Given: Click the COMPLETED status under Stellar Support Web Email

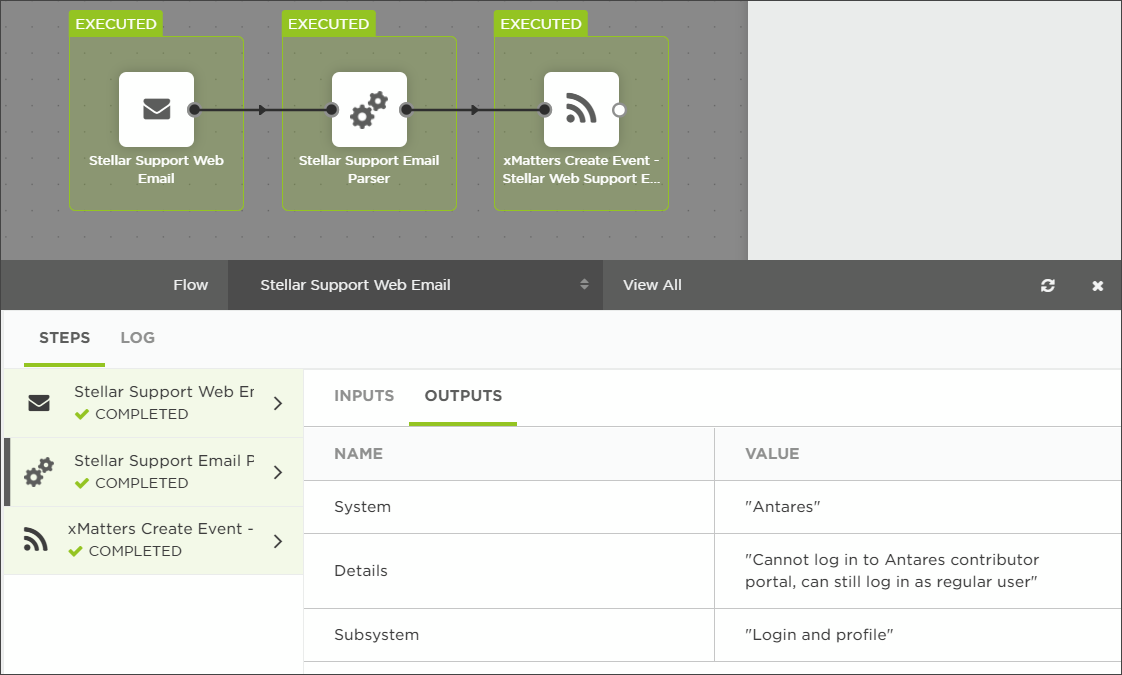Looking at the screenshot, I should click(x=132, y=414).
